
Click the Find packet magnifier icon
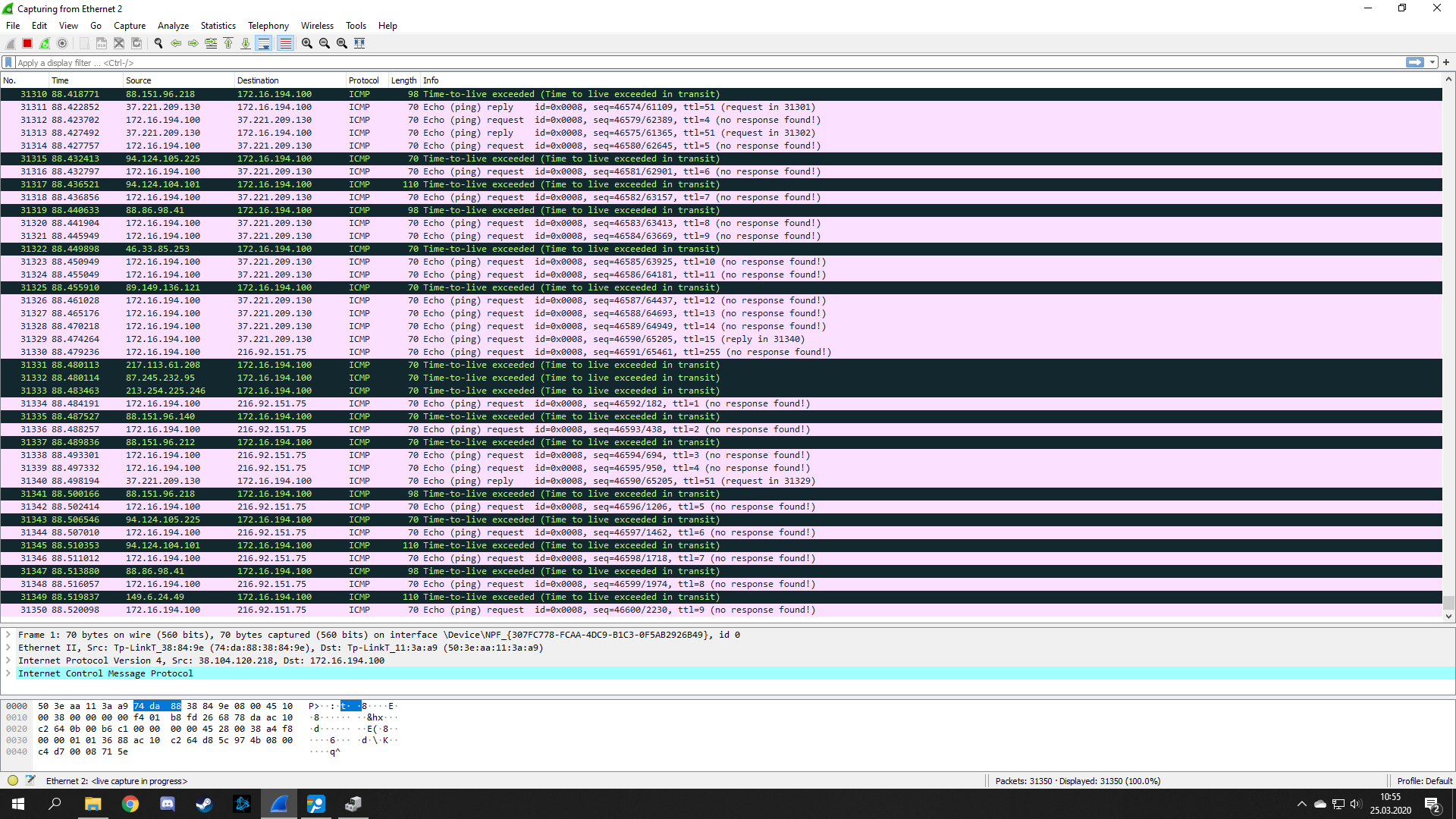coord(158,43)
